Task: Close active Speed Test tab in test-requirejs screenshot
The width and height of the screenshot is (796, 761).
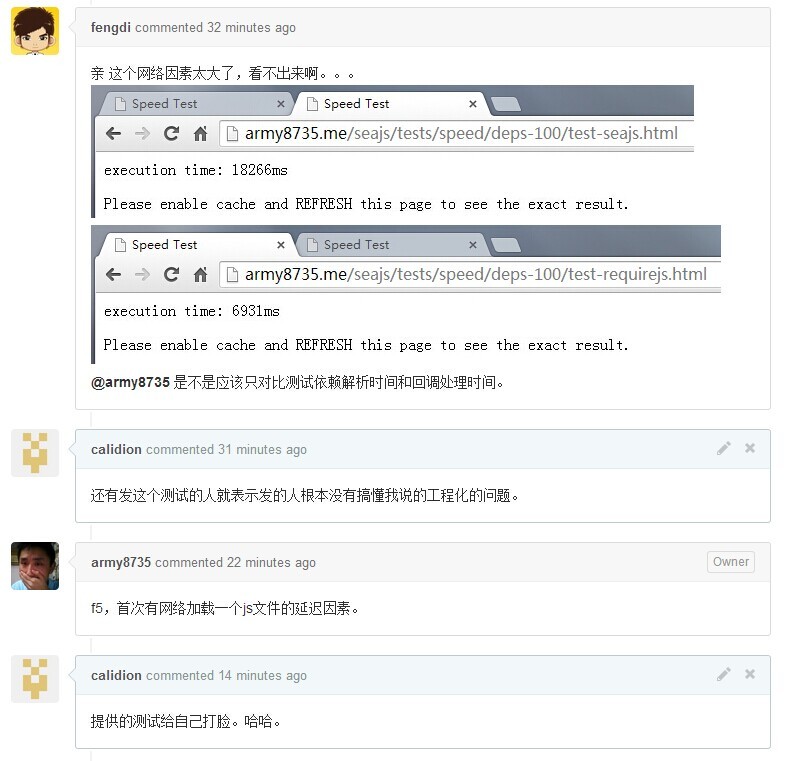Action: 281,245
